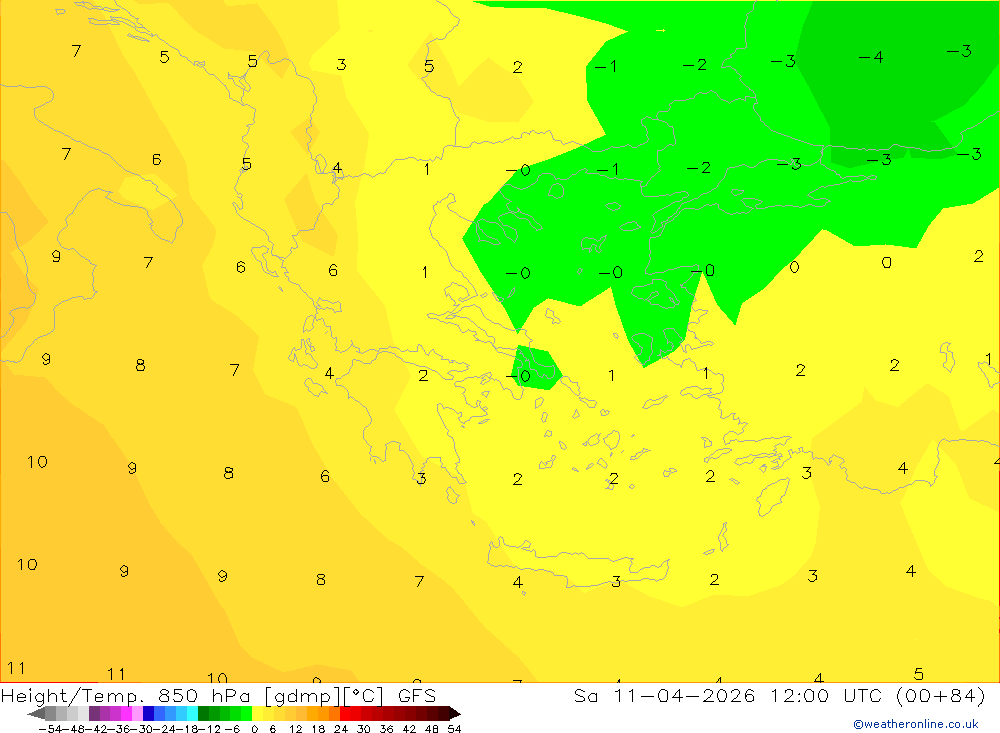Viewport: 1000px width, 733px height.
Task: Pick the bright yellow swatch at scale value 0
Action: pos(258,713)
